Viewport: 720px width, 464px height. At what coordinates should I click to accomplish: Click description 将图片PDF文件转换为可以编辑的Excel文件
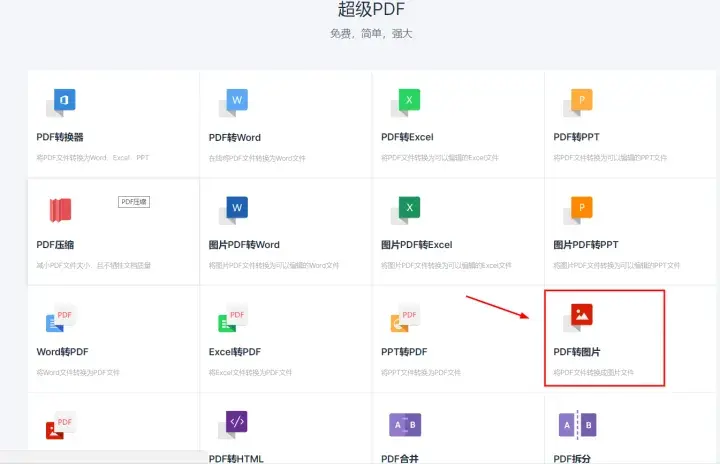point(446,265)
